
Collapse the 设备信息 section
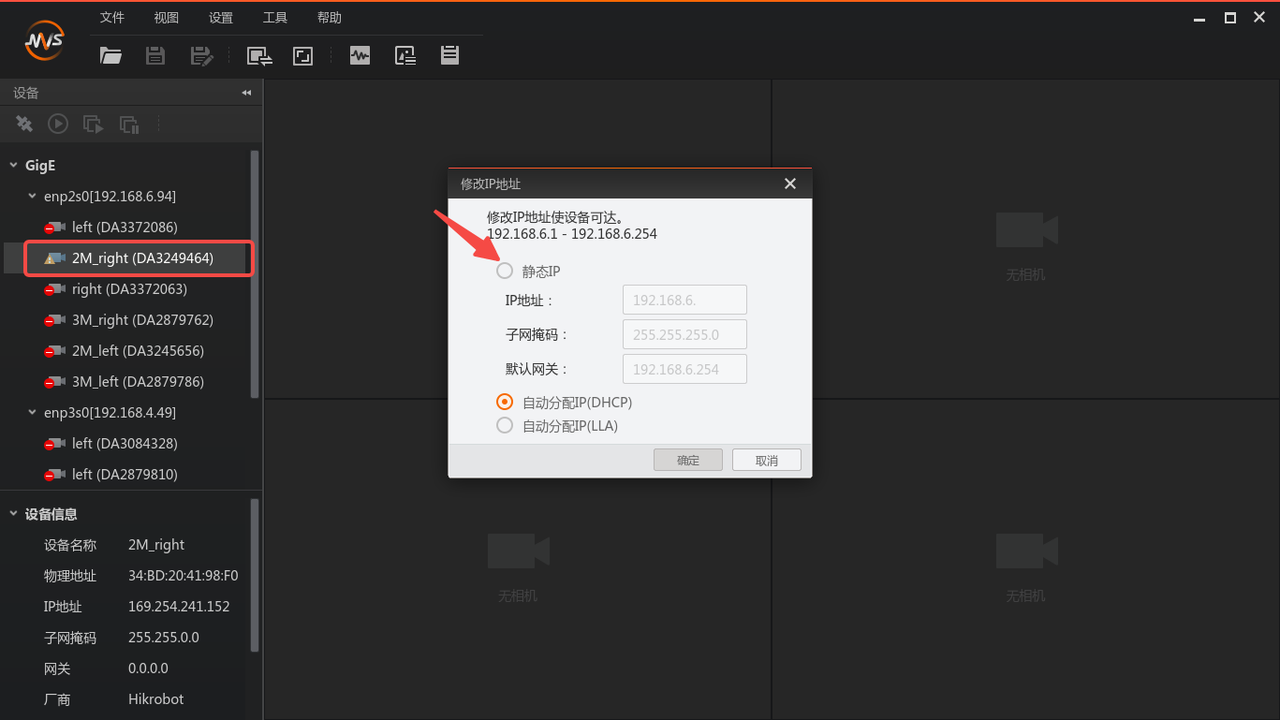pyautogui.click(x=14, y=514)
